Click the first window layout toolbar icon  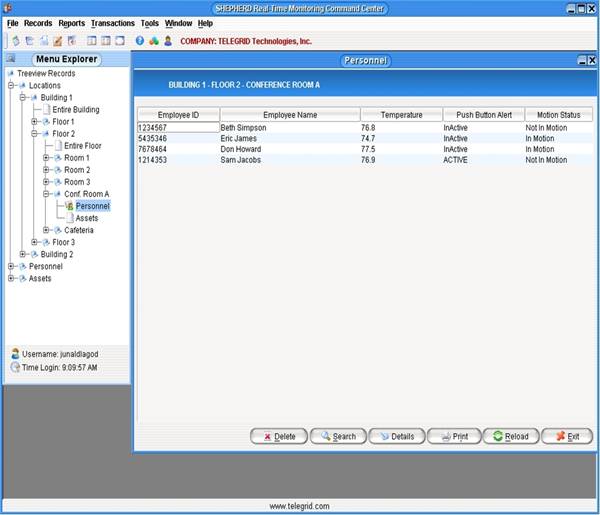click(x=91, y=41)
